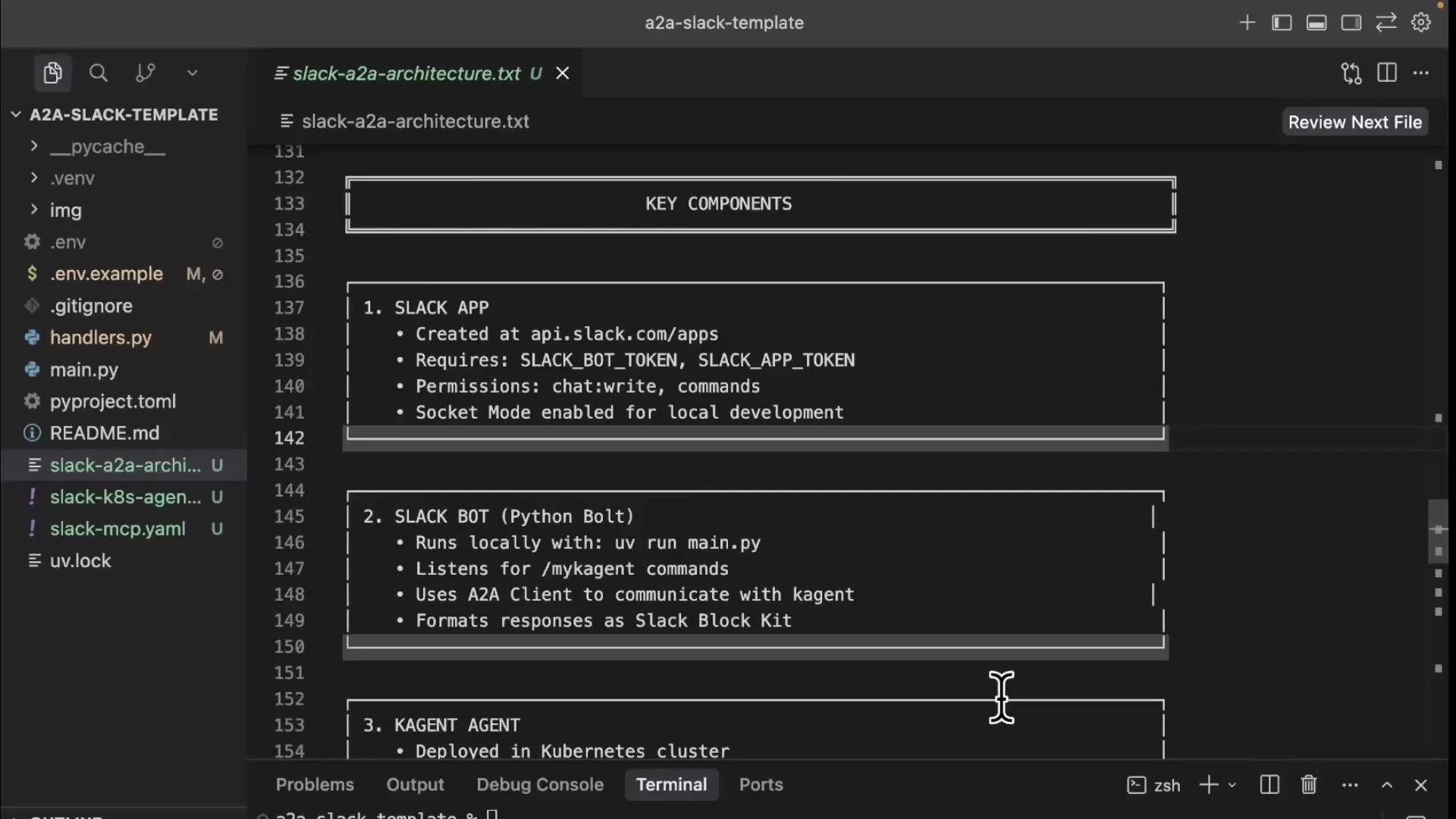This screenshot has width=1456, height=819.
Task: Click the .env.example dollar sign icon
Action: 32,274
